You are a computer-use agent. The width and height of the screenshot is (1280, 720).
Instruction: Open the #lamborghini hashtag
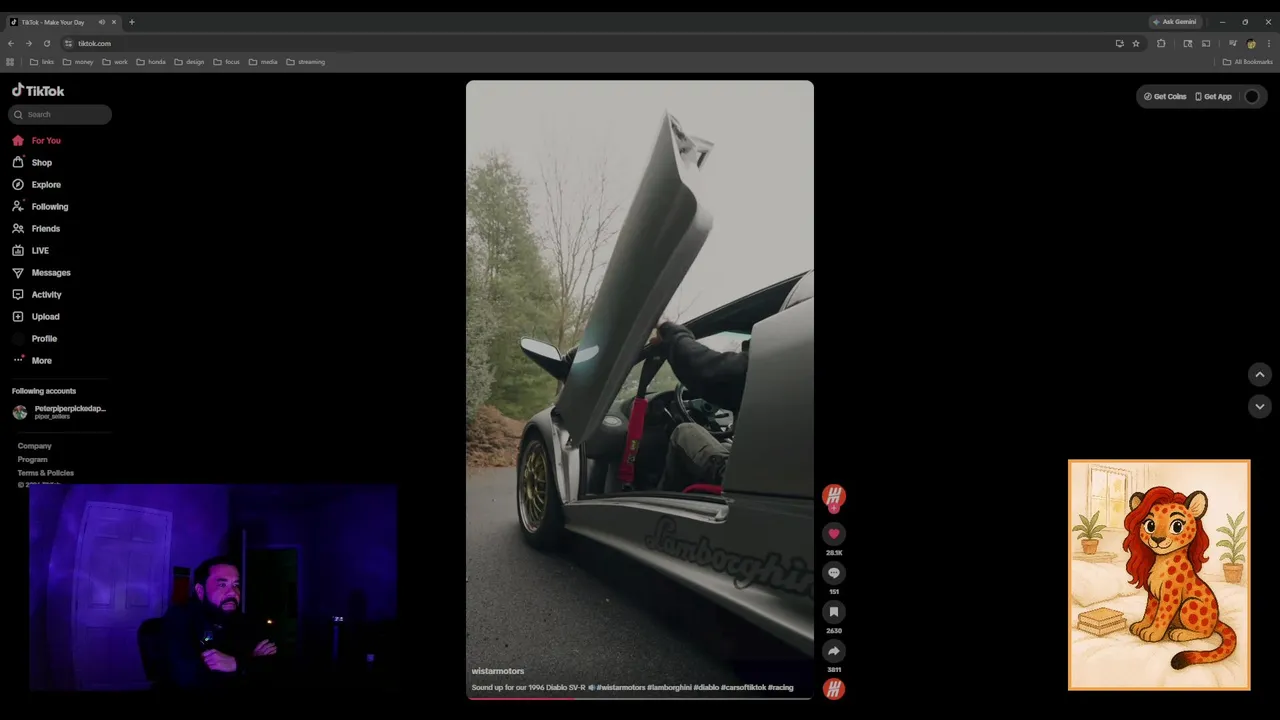[x=669, y=688]
